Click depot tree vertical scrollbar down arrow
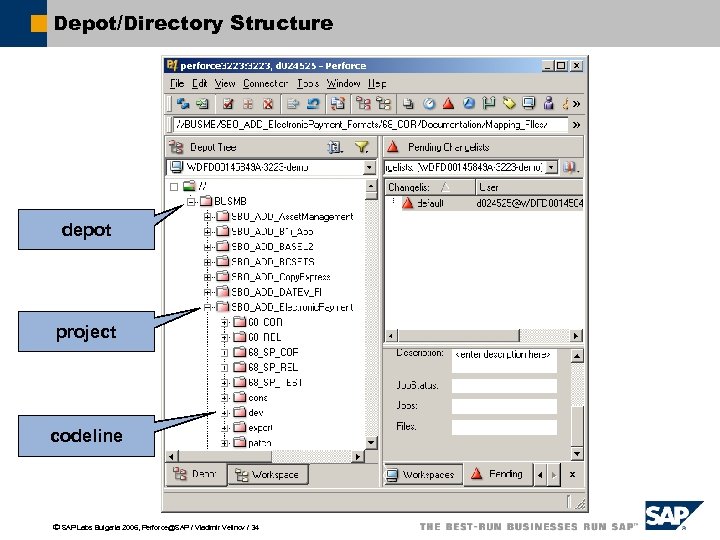The image size is (720, 540). pos(371,443)
